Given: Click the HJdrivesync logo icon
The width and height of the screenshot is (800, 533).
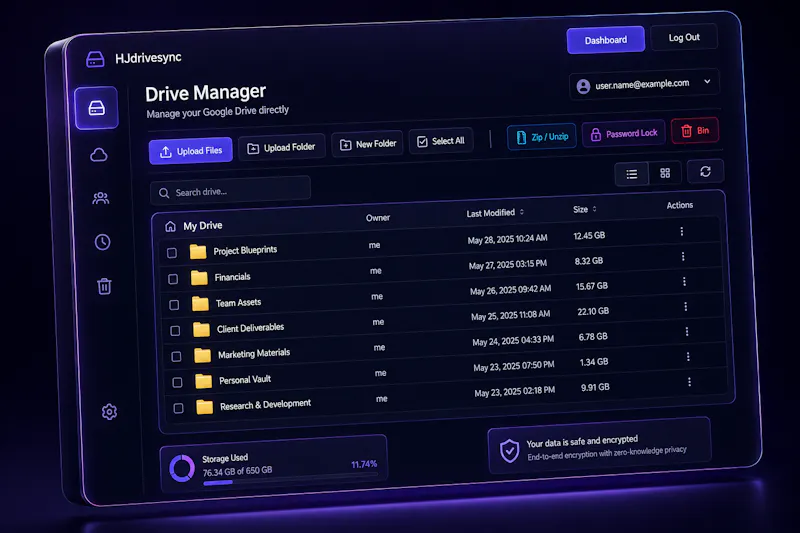Looking at the screenshot, I should [95, 59].
